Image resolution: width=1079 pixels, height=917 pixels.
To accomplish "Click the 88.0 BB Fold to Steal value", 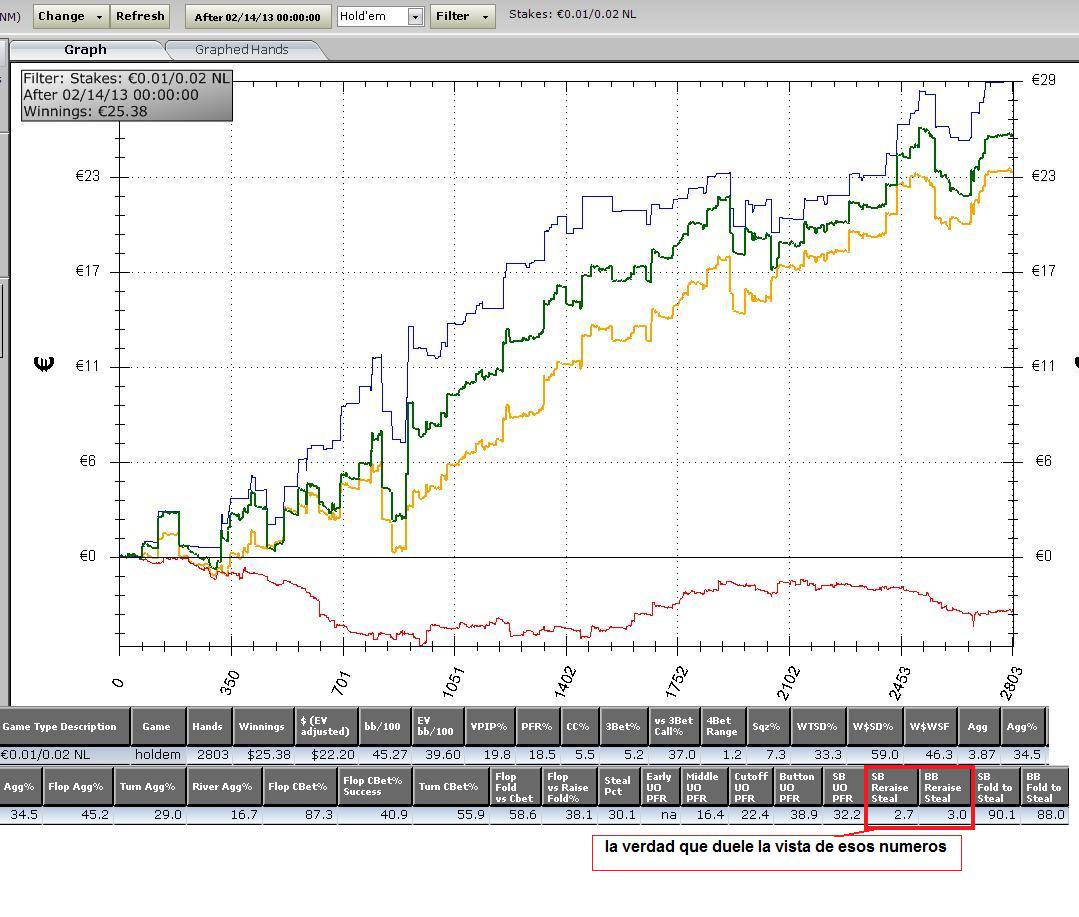I will (1051, 814).
